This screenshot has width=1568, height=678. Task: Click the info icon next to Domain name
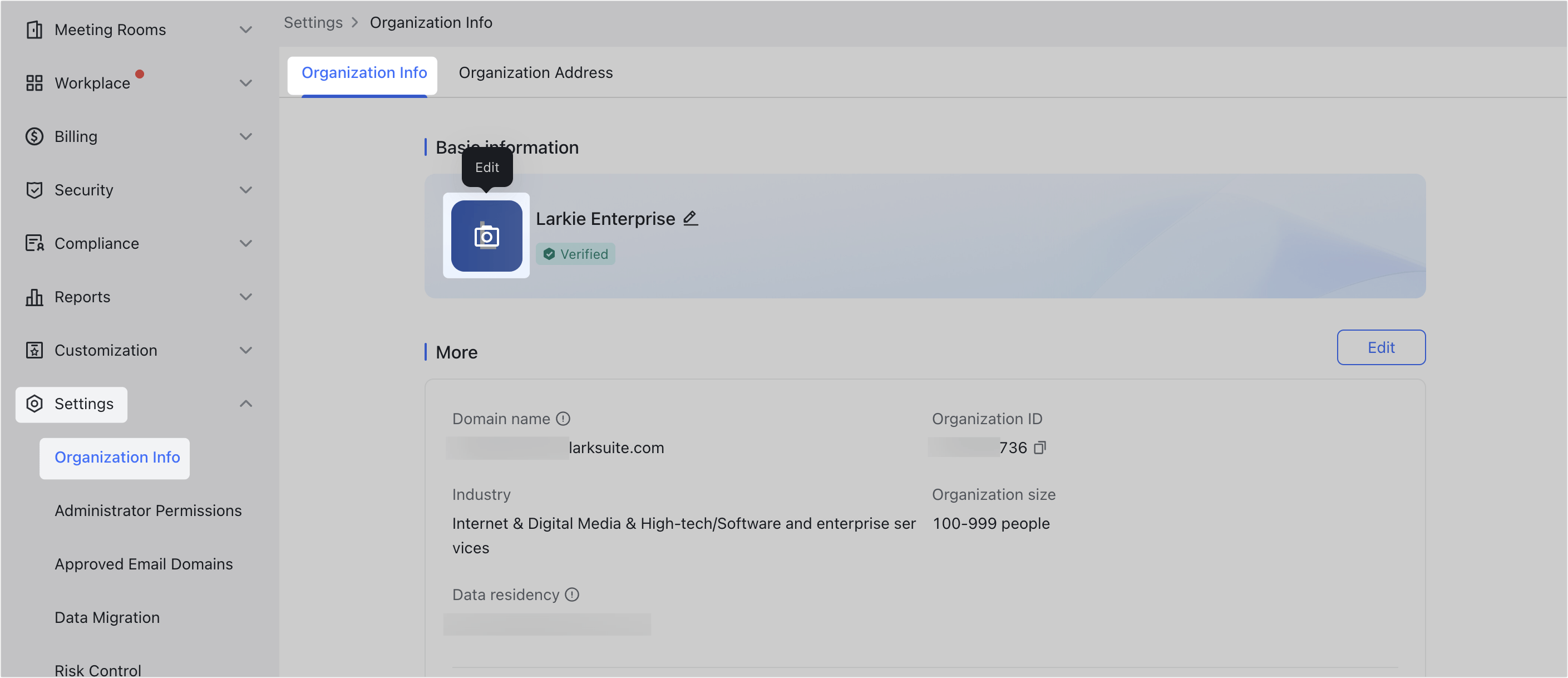pos(563,419)
